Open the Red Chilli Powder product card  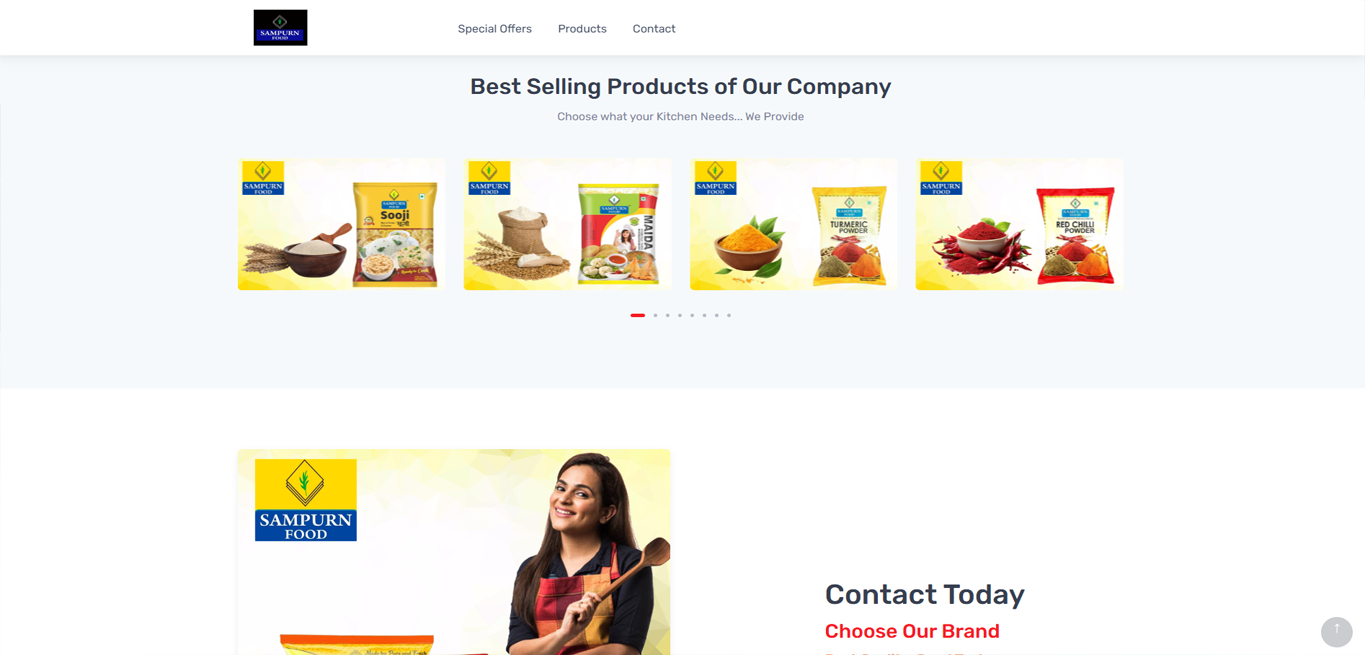[1019, 224]
